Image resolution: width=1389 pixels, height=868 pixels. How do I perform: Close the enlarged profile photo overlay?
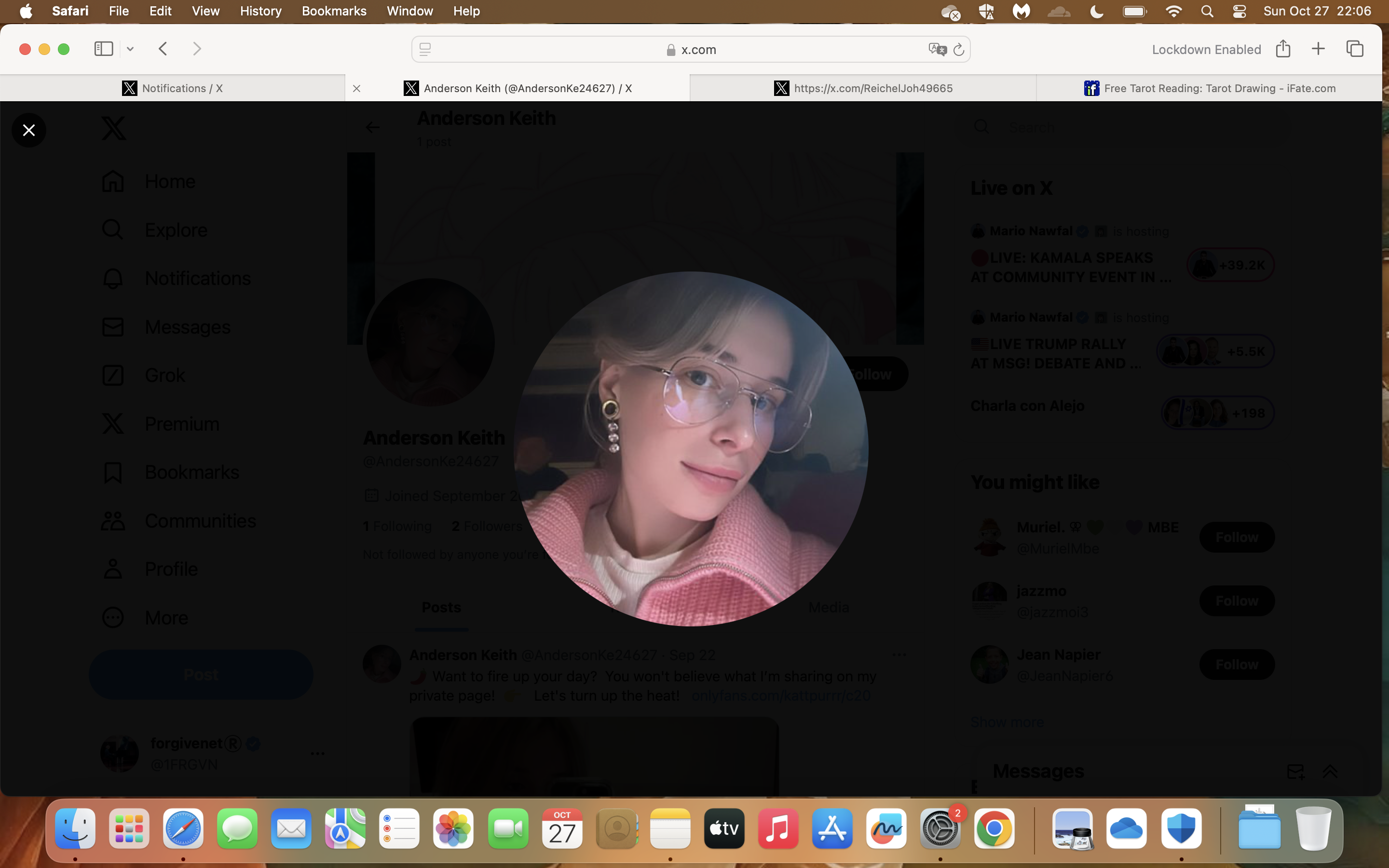(29, 130)
